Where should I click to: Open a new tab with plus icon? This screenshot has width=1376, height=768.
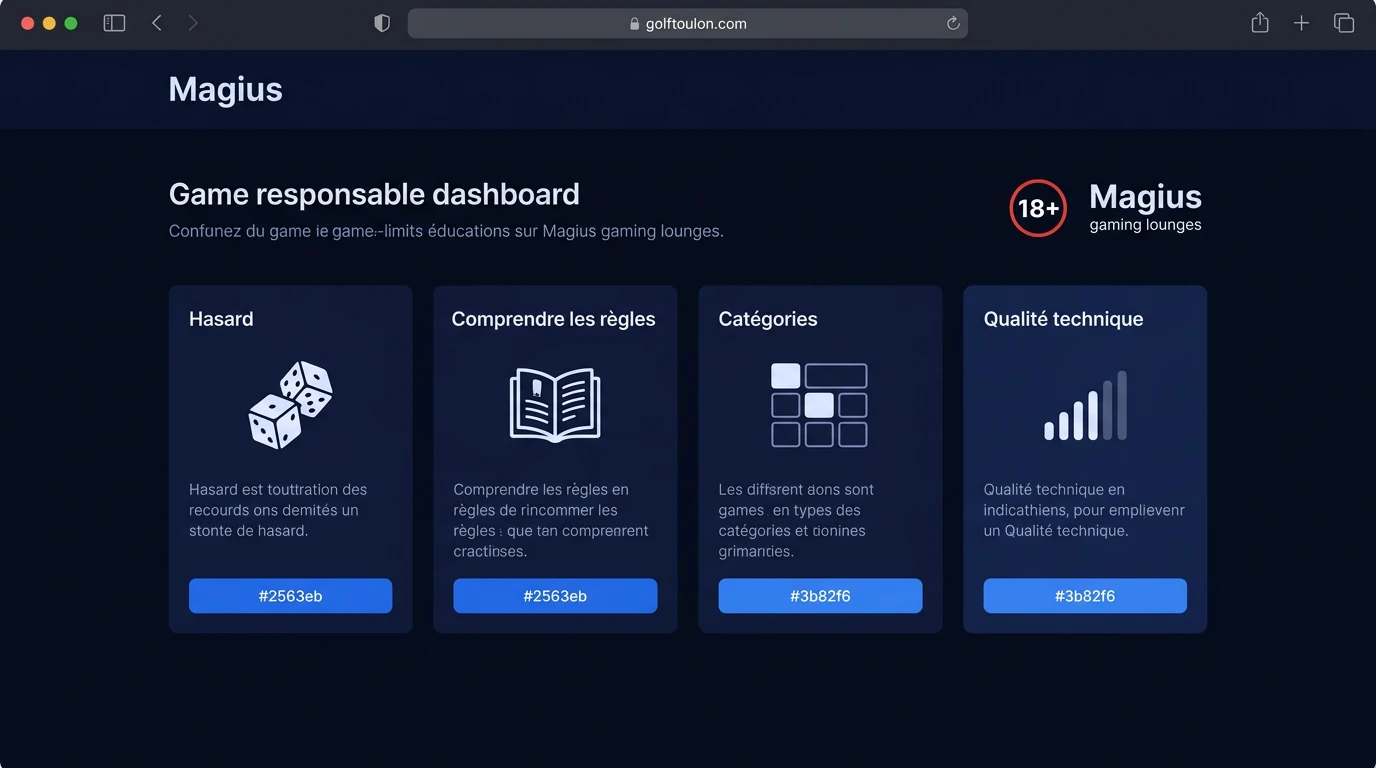(x=1301, y=23)
